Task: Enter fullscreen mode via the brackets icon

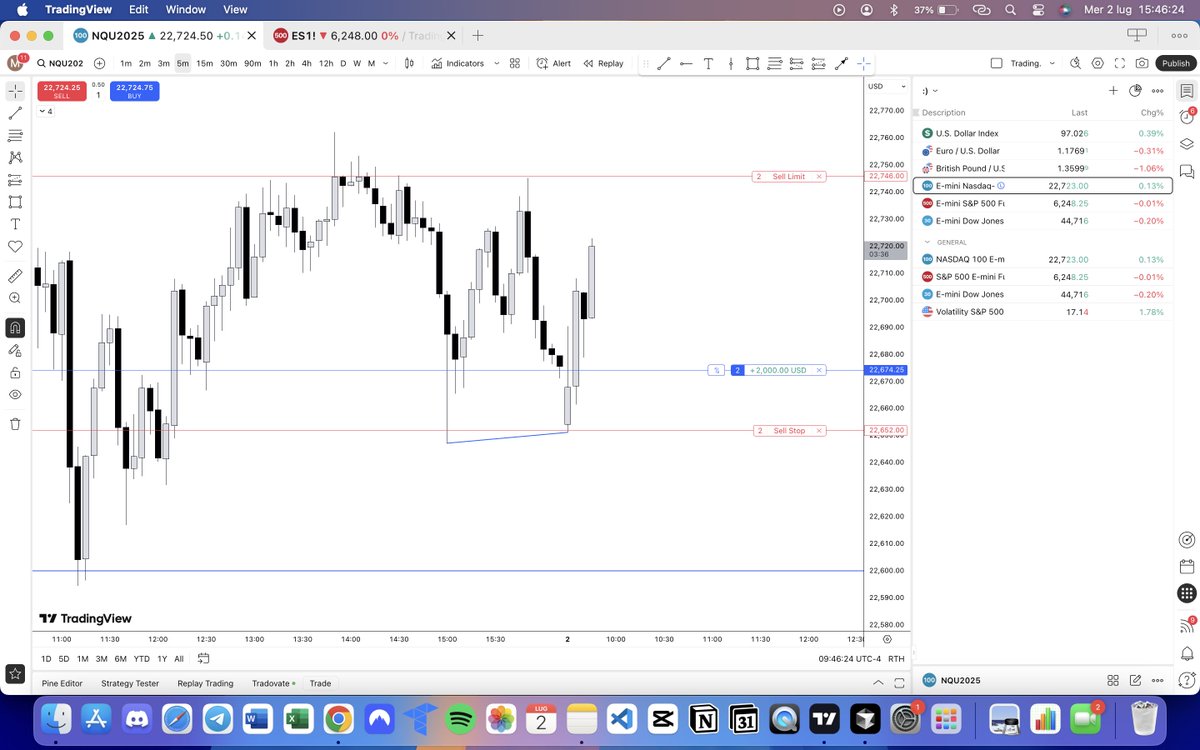Action: click(1120, 63)
